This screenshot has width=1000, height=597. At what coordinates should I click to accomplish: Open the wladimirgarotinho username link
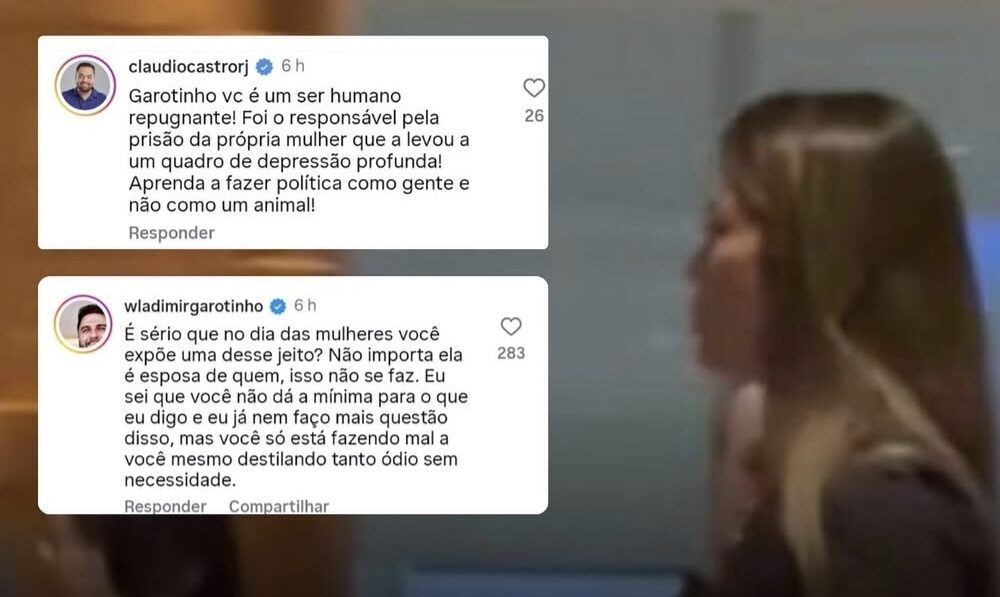click(194, 306)
